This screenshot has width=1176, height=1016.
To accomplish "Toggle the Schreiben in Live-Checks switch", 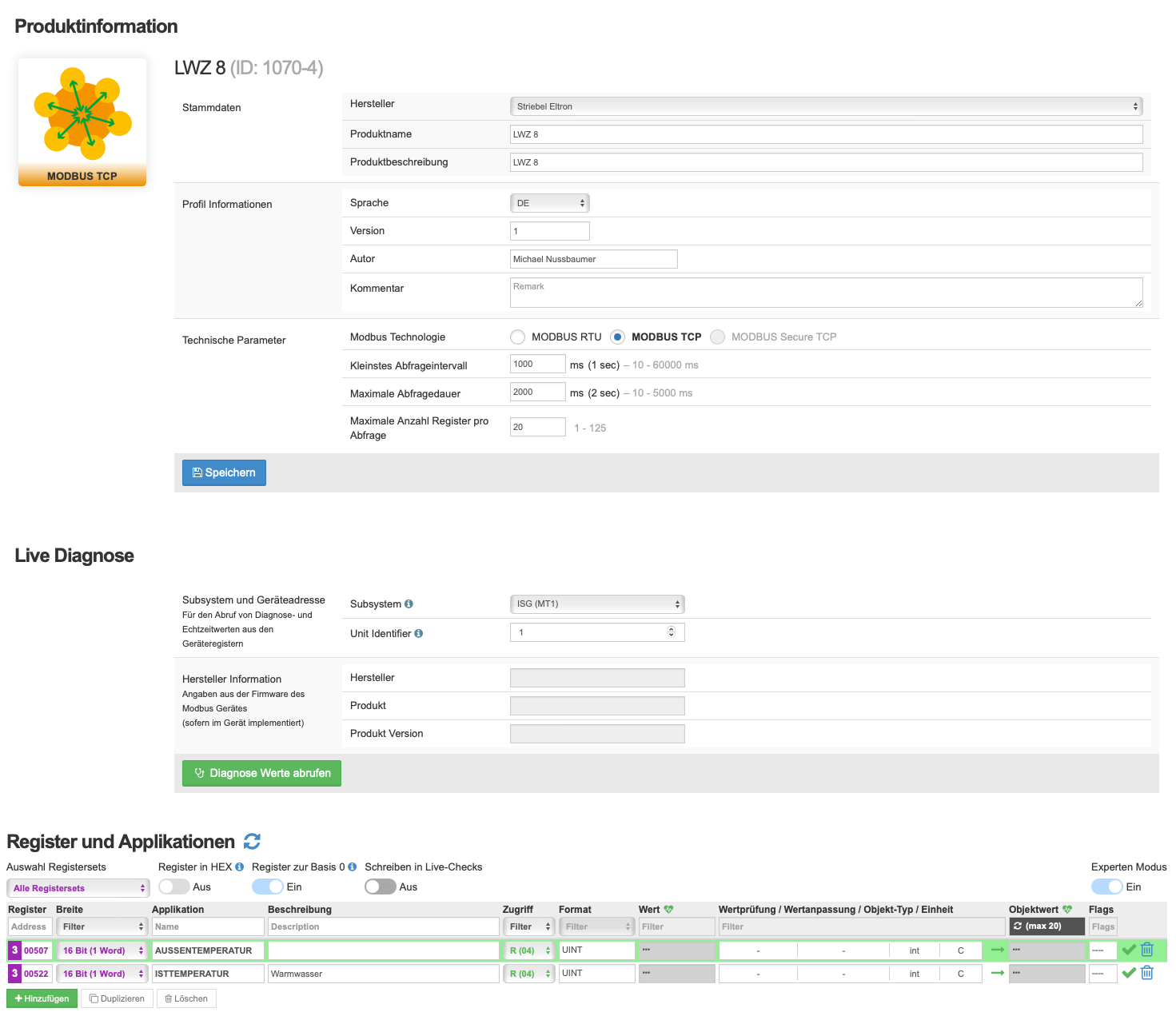I will 380,887.
